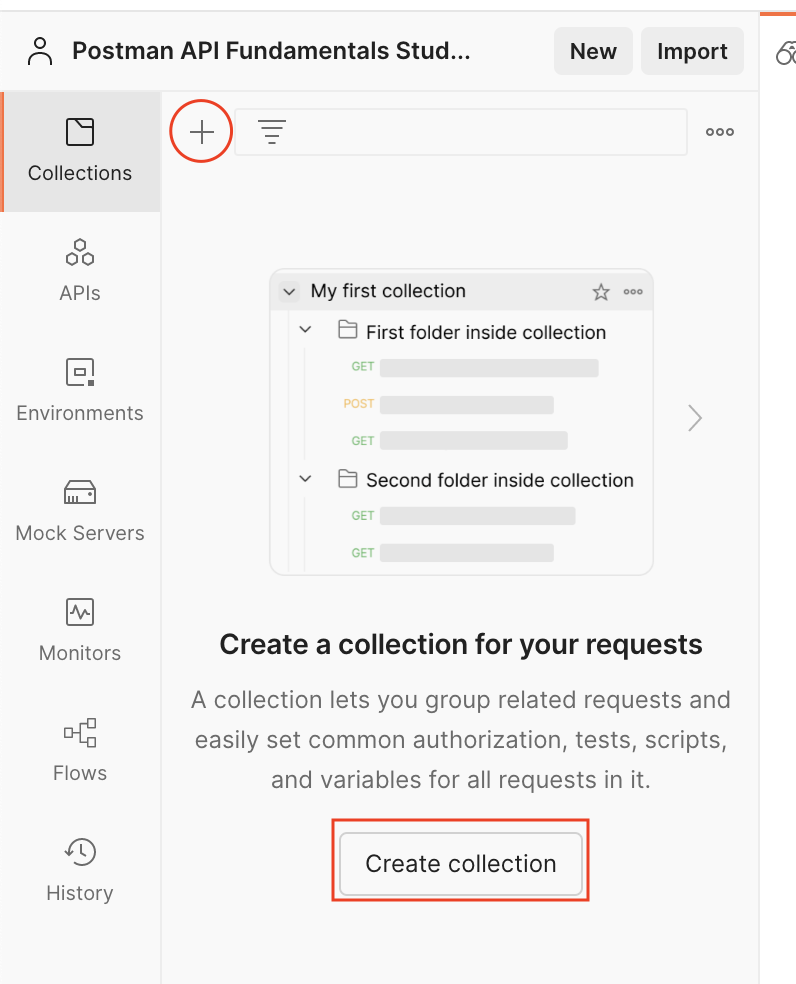
Task: Click the Import button
Action: [x=692, y=52]
